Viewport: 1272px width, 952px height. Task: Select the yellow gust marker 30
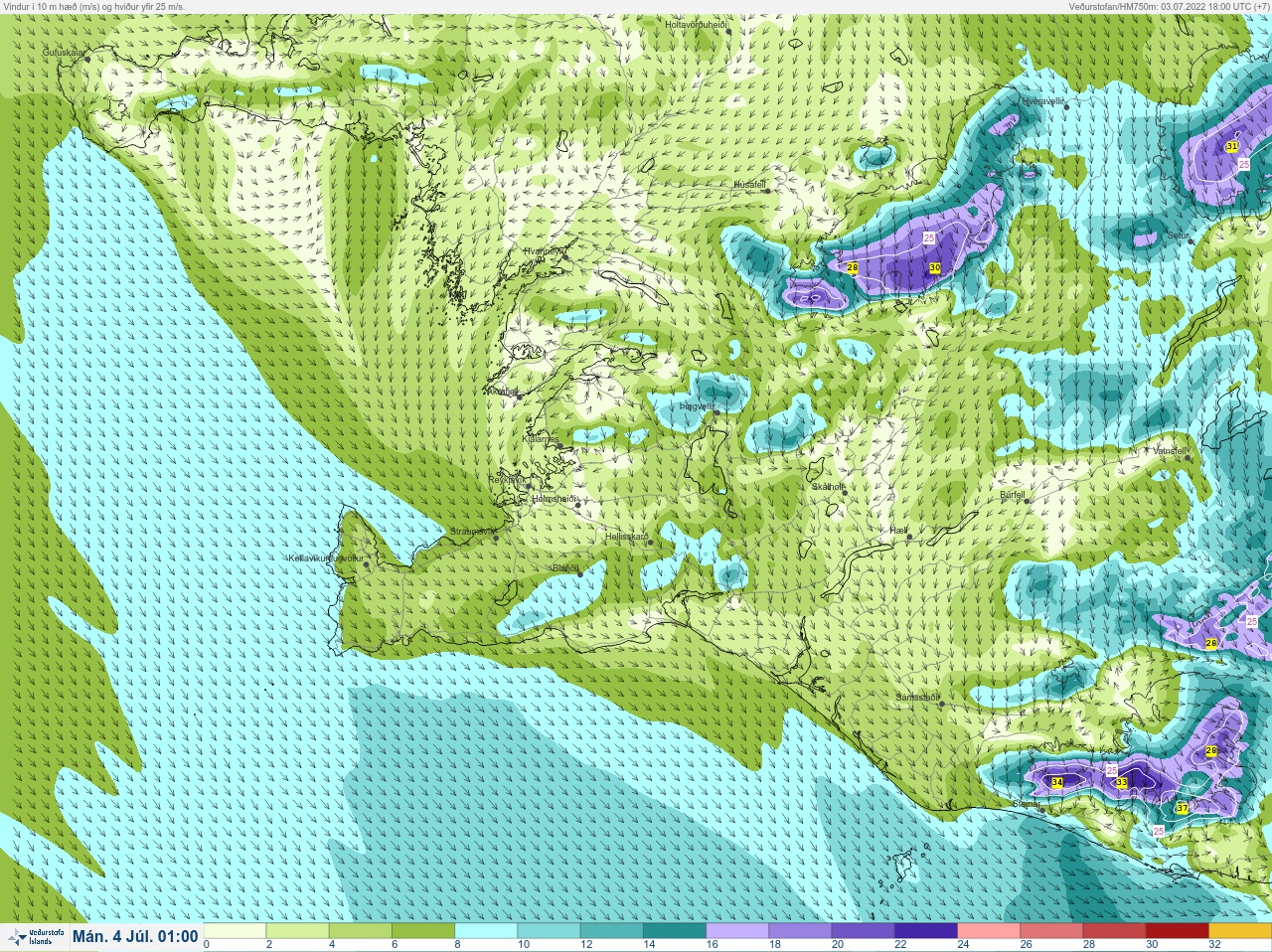tap(935, 268)
